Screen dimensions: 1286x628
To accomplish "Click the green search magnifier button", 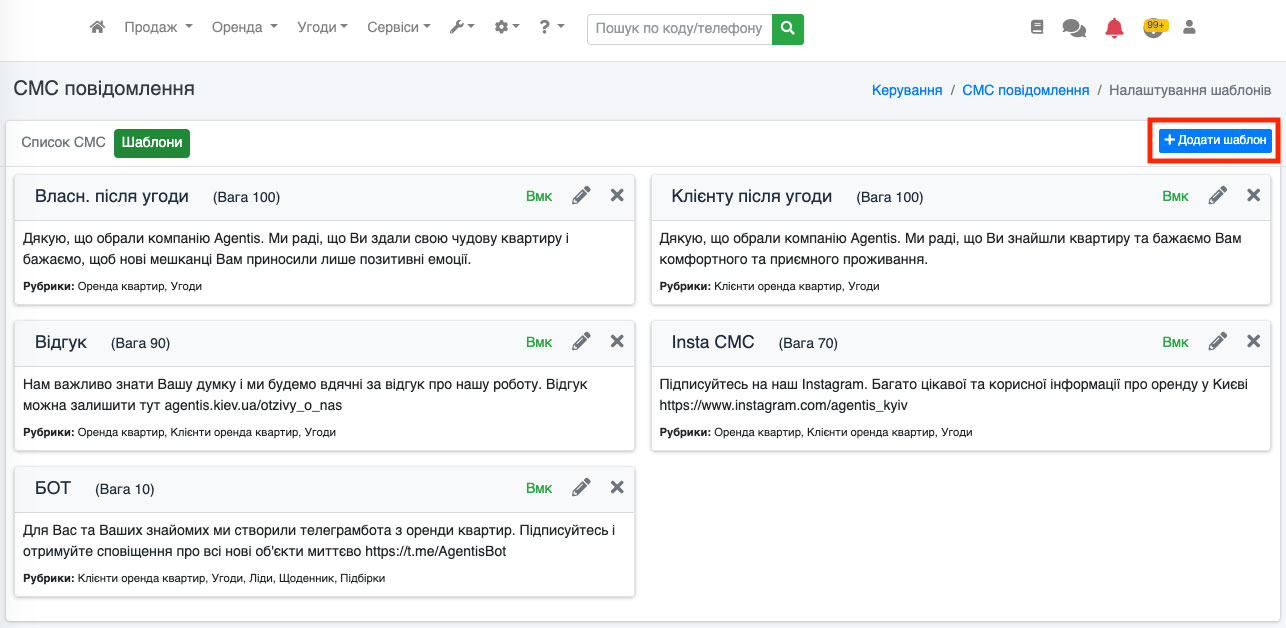I will pyautogui.click(x=788, y=28).
